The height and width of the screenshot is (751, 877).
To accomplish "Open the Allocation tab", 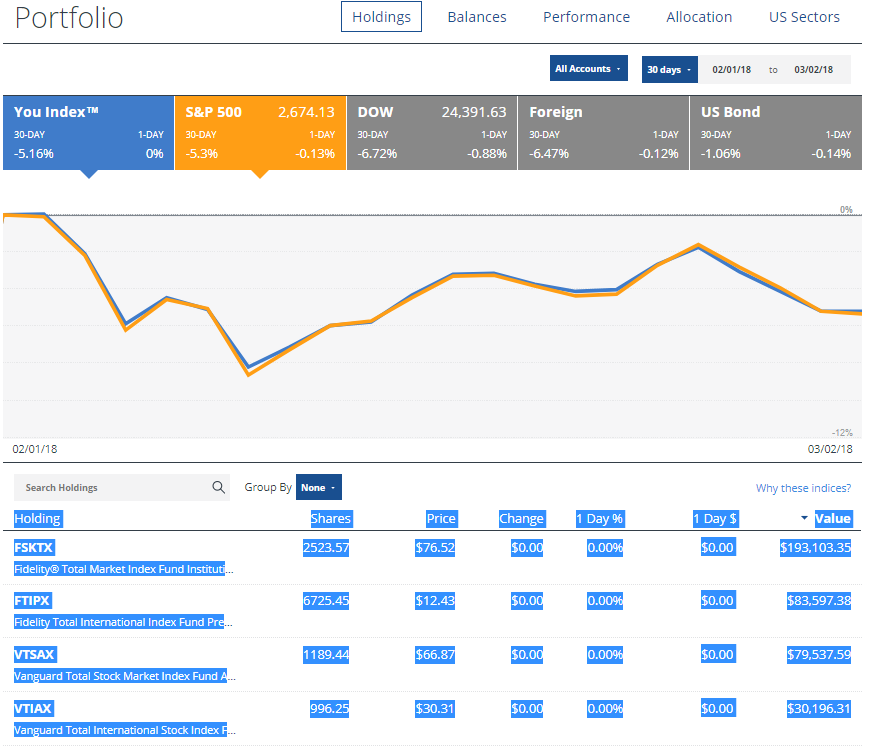I will tap(699, 16).
